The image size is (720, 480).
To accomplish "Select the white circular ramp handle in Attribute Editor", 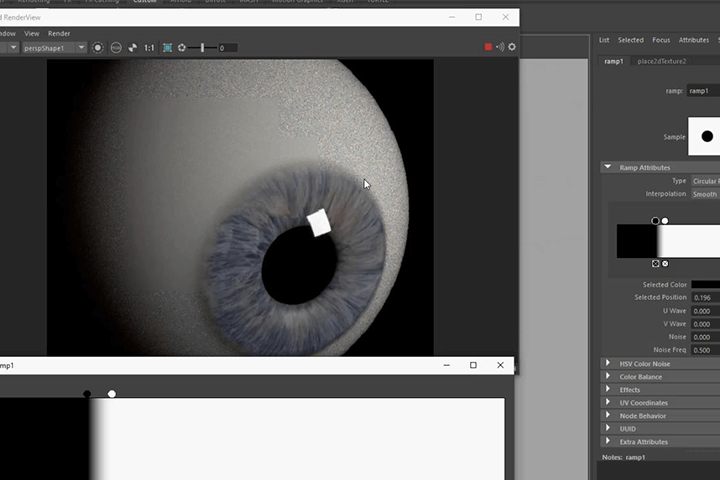I will (x=665, y=221).
